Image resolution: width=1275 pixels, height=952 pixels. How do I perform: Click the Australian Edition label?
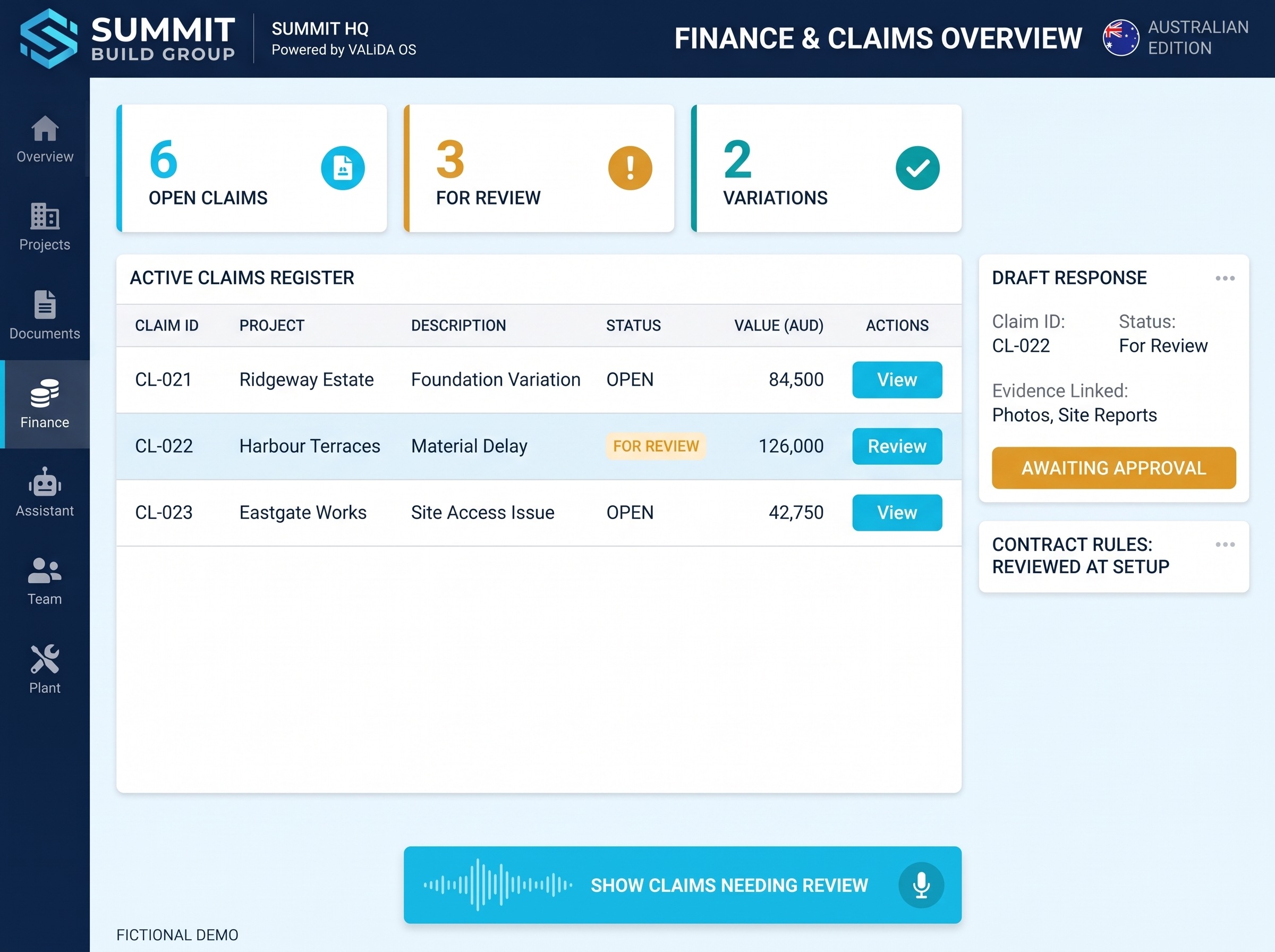[1198, 38]
